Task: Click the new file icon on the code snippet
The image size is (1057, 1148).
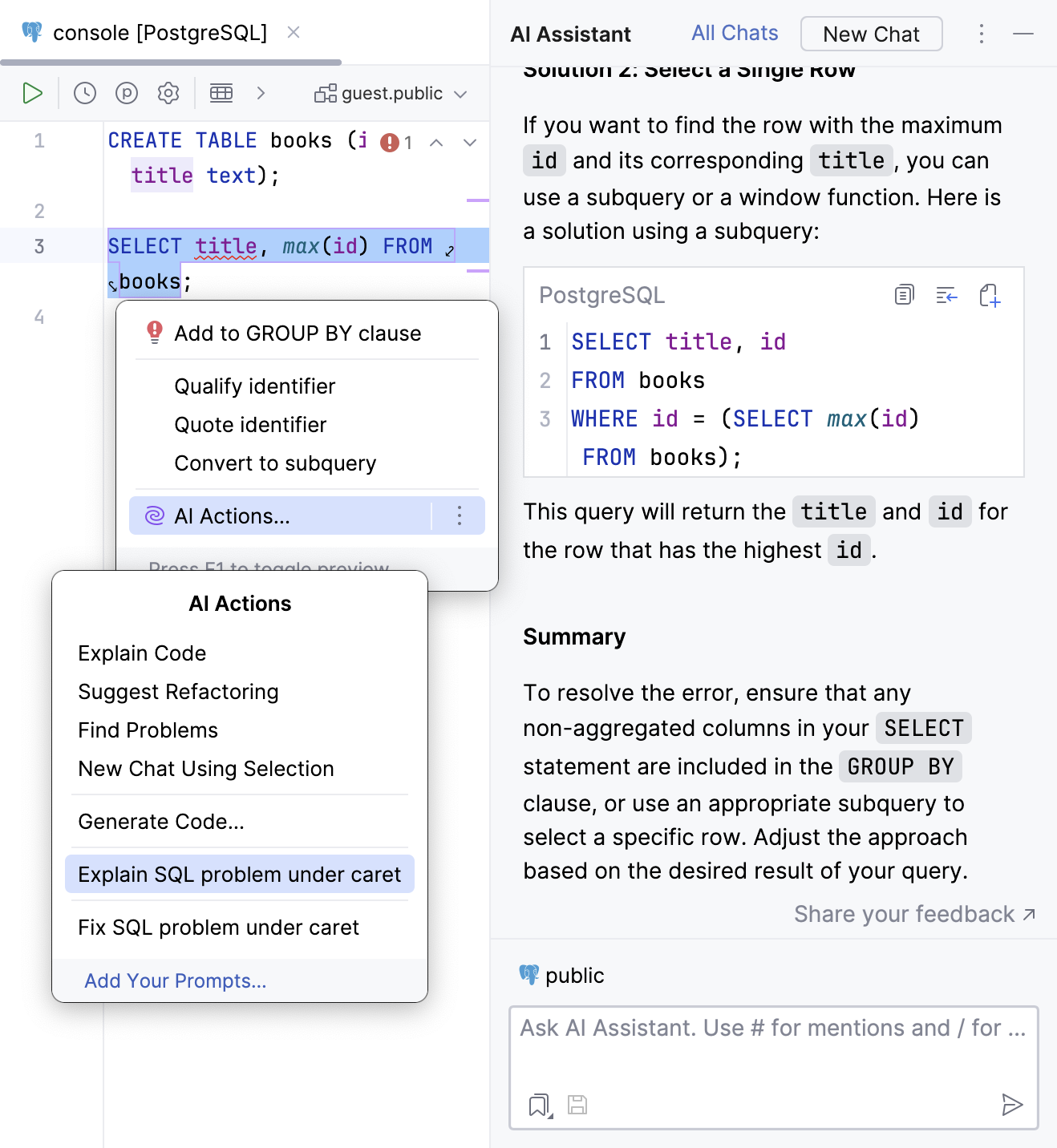Action: pyautogui.click(x=989, y=296)
